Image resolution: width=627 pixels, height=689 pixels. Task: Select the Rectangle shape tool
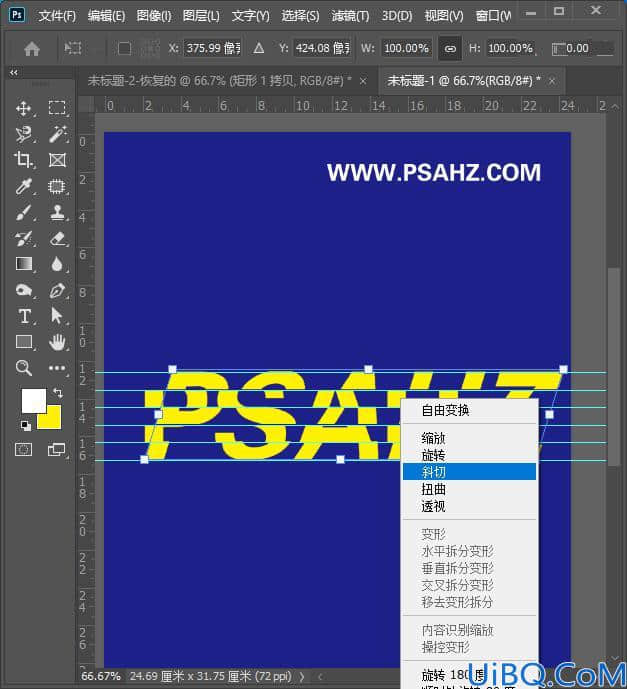23,342
